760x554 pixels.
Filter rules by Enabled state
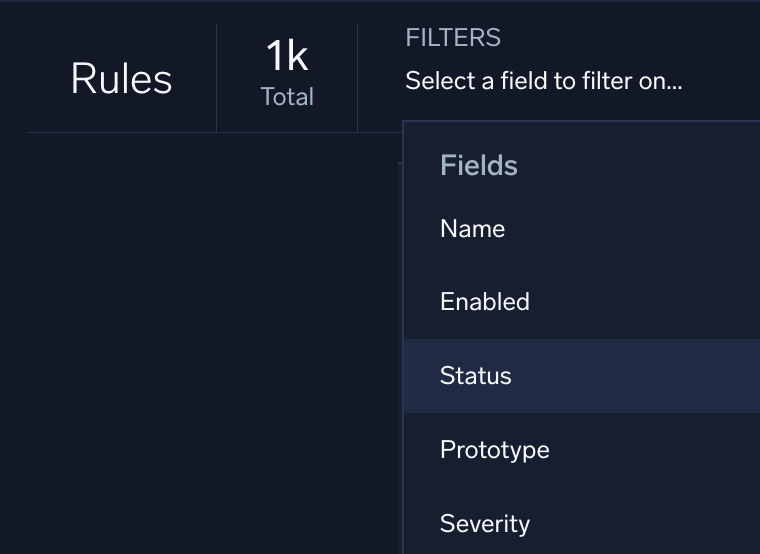(x=484, y=302)
